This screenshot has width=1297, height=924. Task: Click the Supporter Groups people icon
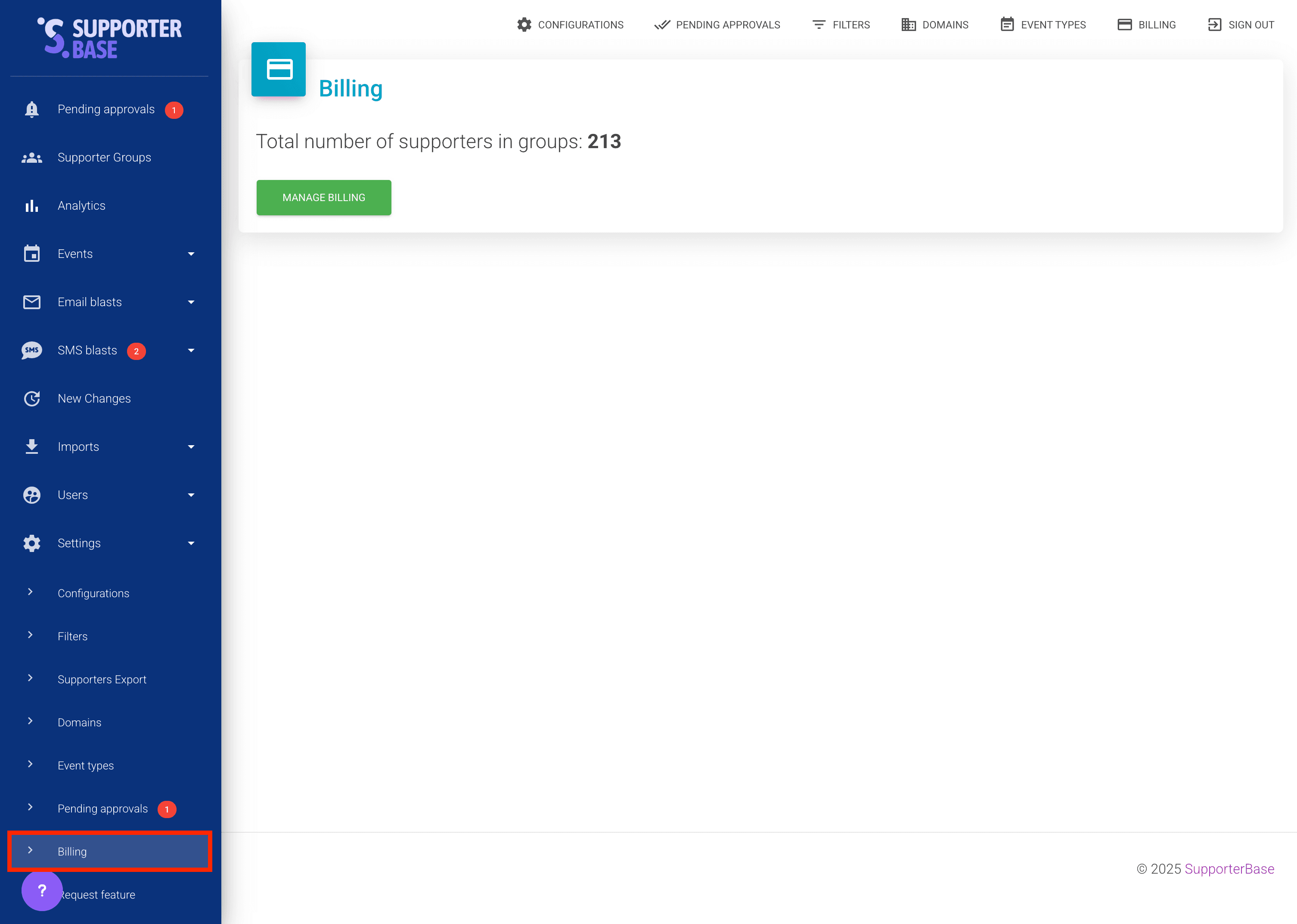point(32,157)
